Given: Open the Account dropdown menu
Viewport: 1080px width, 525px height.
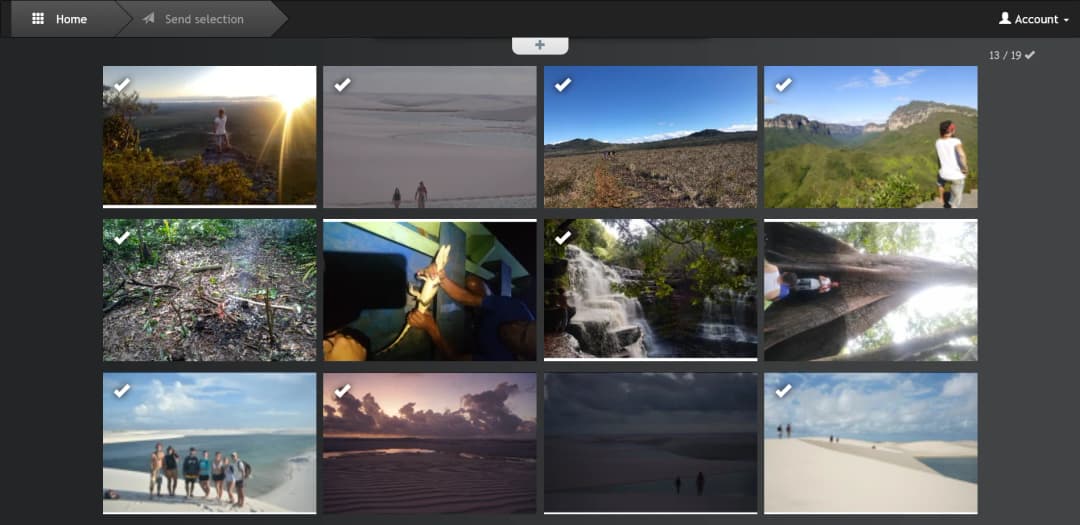Looking at the screenshot, I should [x=1034, y=19].
